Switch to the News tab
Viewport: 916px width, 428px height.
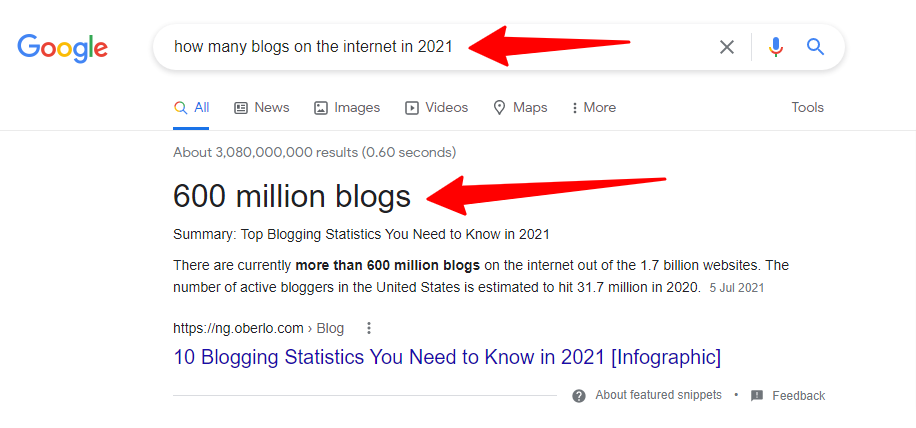[x=262, y=108]
